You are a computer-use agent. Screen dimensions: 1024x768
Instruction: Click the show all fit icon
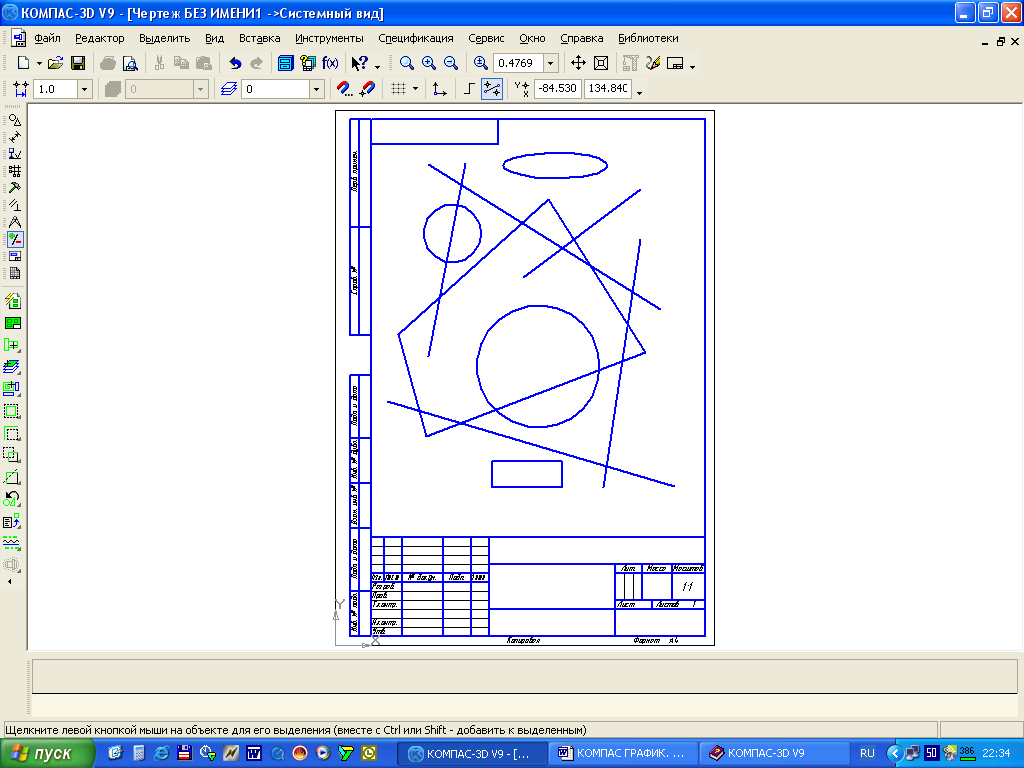click(x=601, y=63)
